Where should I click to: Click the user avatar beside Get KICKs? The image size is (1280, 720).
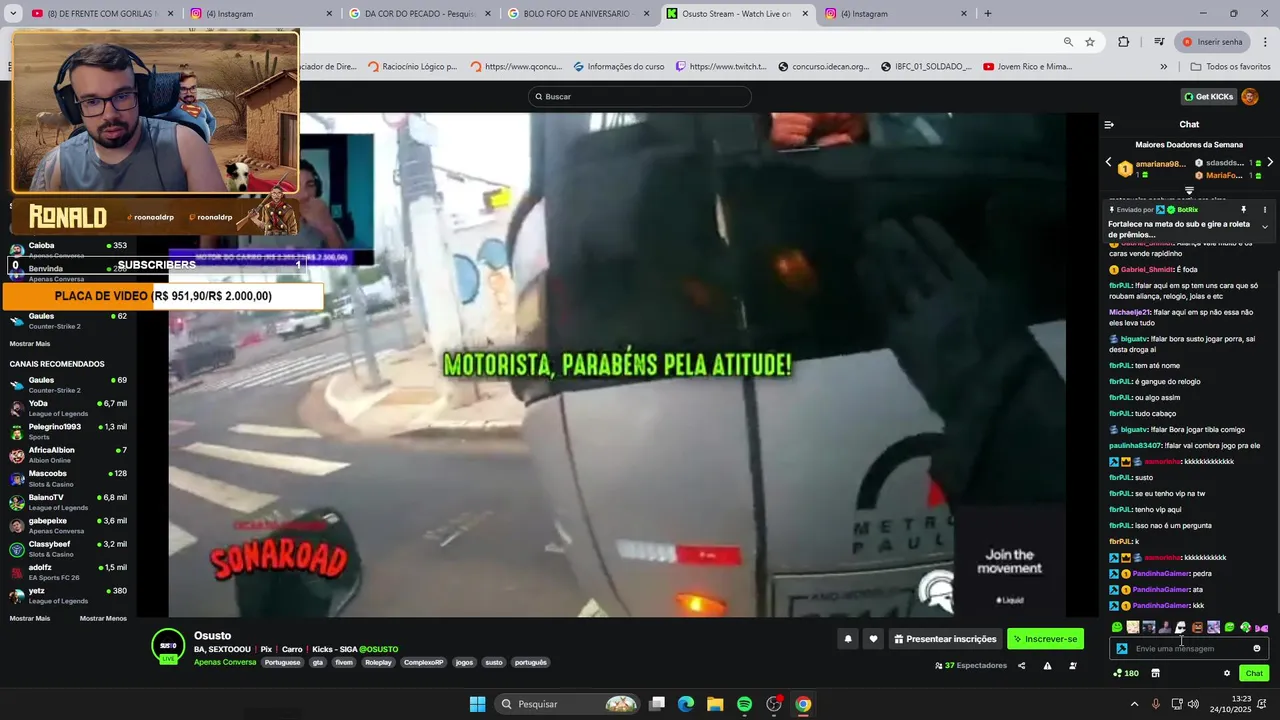pos(1250,97)
